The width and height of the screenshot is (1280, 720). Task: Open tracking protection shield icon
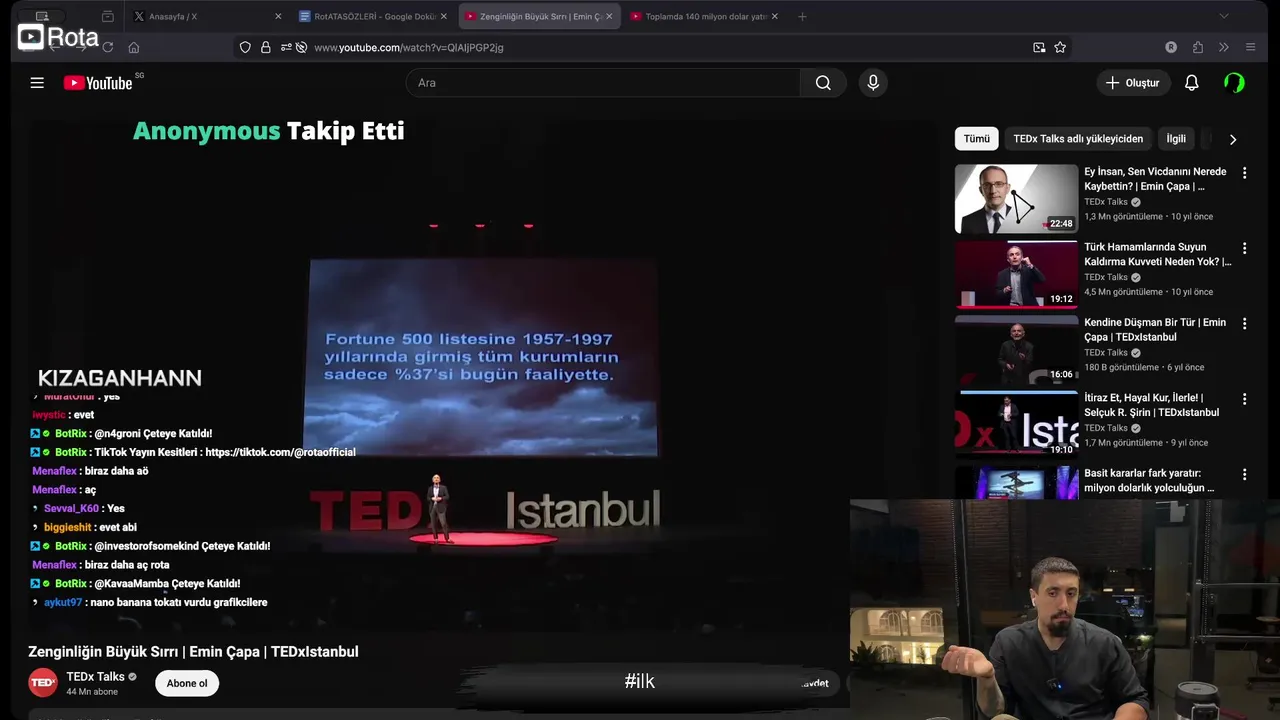245,47
